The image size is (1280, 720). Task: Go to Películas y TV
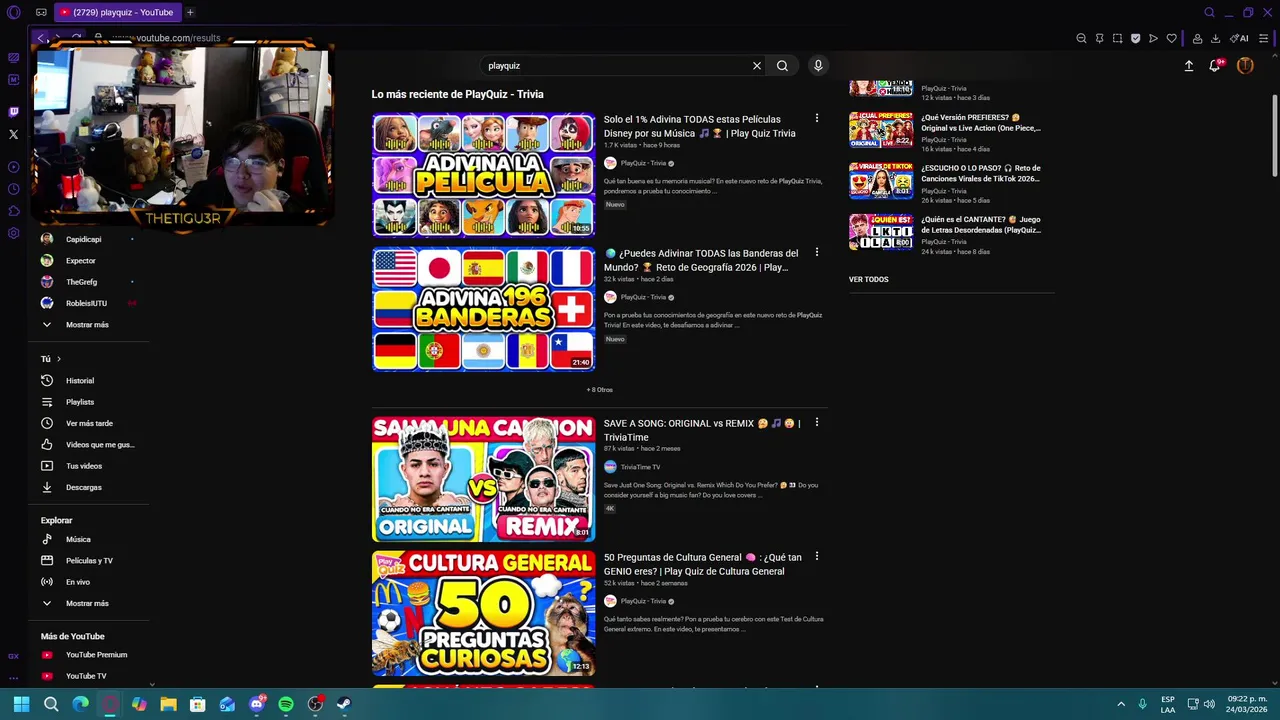[89, 561]
